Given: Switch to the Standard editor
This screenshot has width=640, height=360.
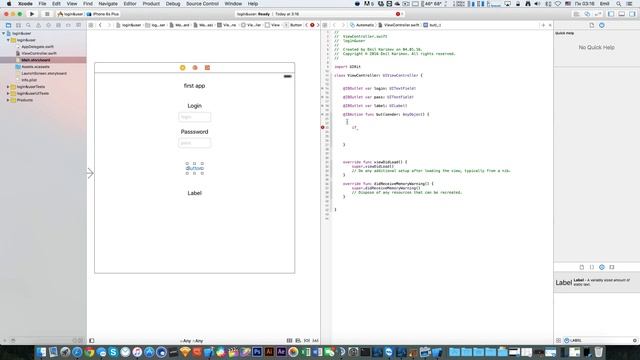Looking at the screenshot, I should [x=577, y=14].
